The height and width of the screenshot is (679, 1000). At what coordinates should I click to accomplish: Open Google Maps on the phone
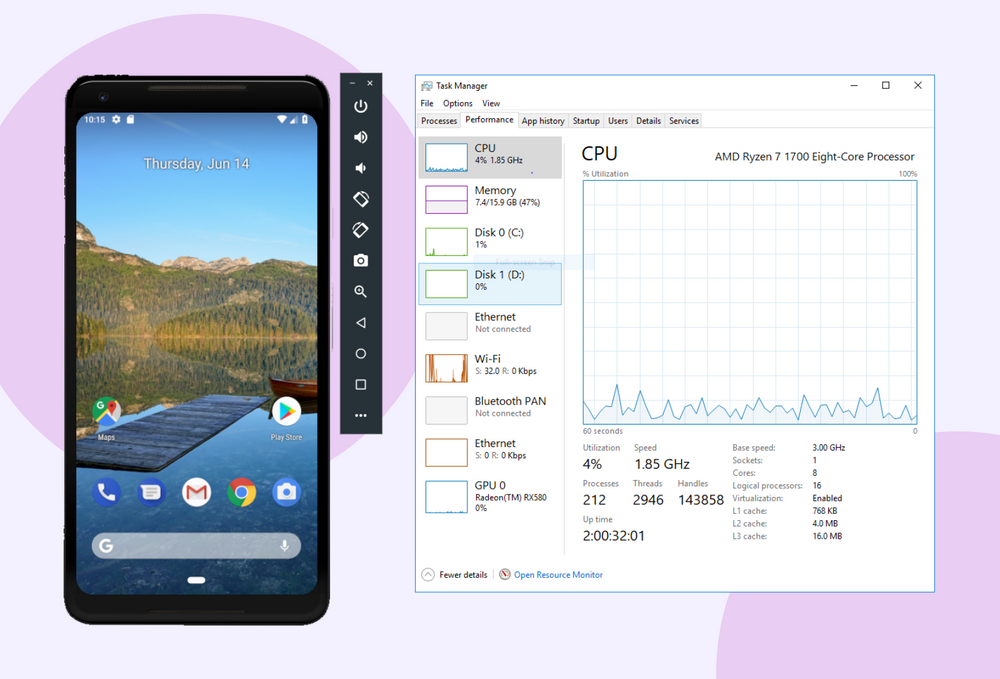coord(106,412)
